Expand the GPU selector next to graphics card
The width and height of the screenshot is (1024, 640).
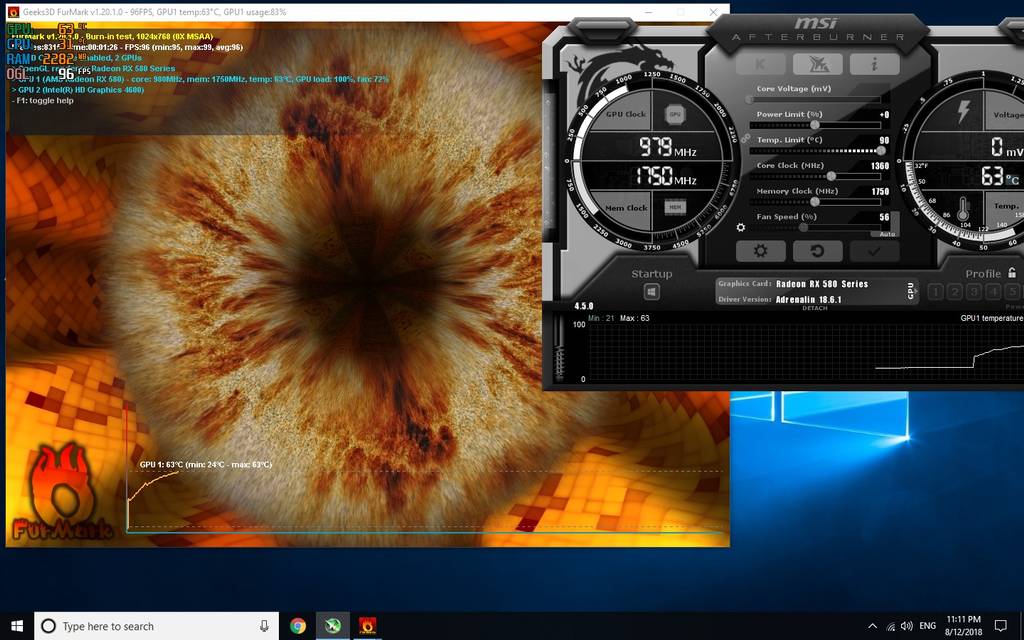click(x=910, y=290)
